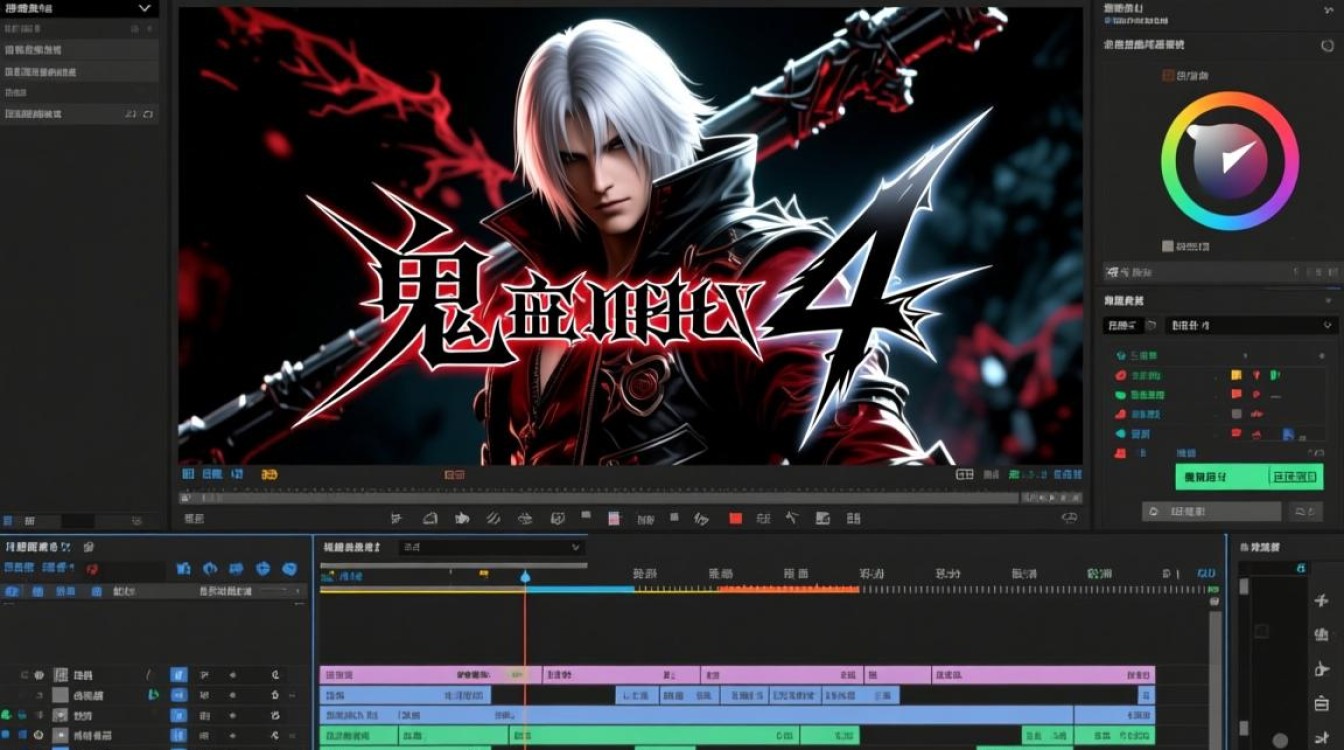
Task: Open the dropdown above the timeline ruler
Action: click(490, 547)
